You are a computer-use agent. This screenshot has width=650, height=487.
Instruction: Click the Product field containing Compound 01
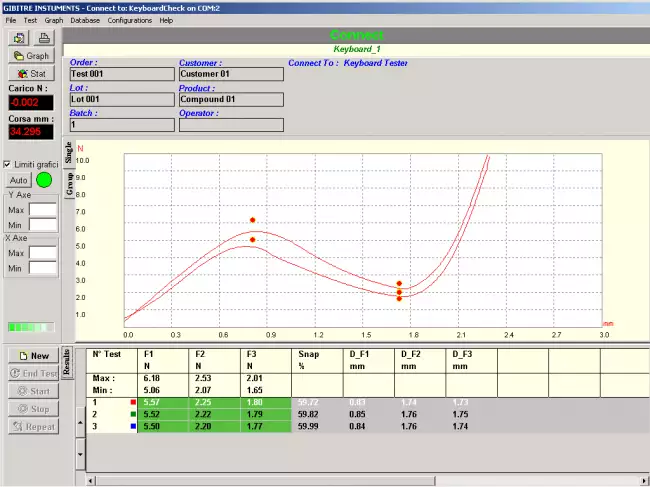point(231,99)
